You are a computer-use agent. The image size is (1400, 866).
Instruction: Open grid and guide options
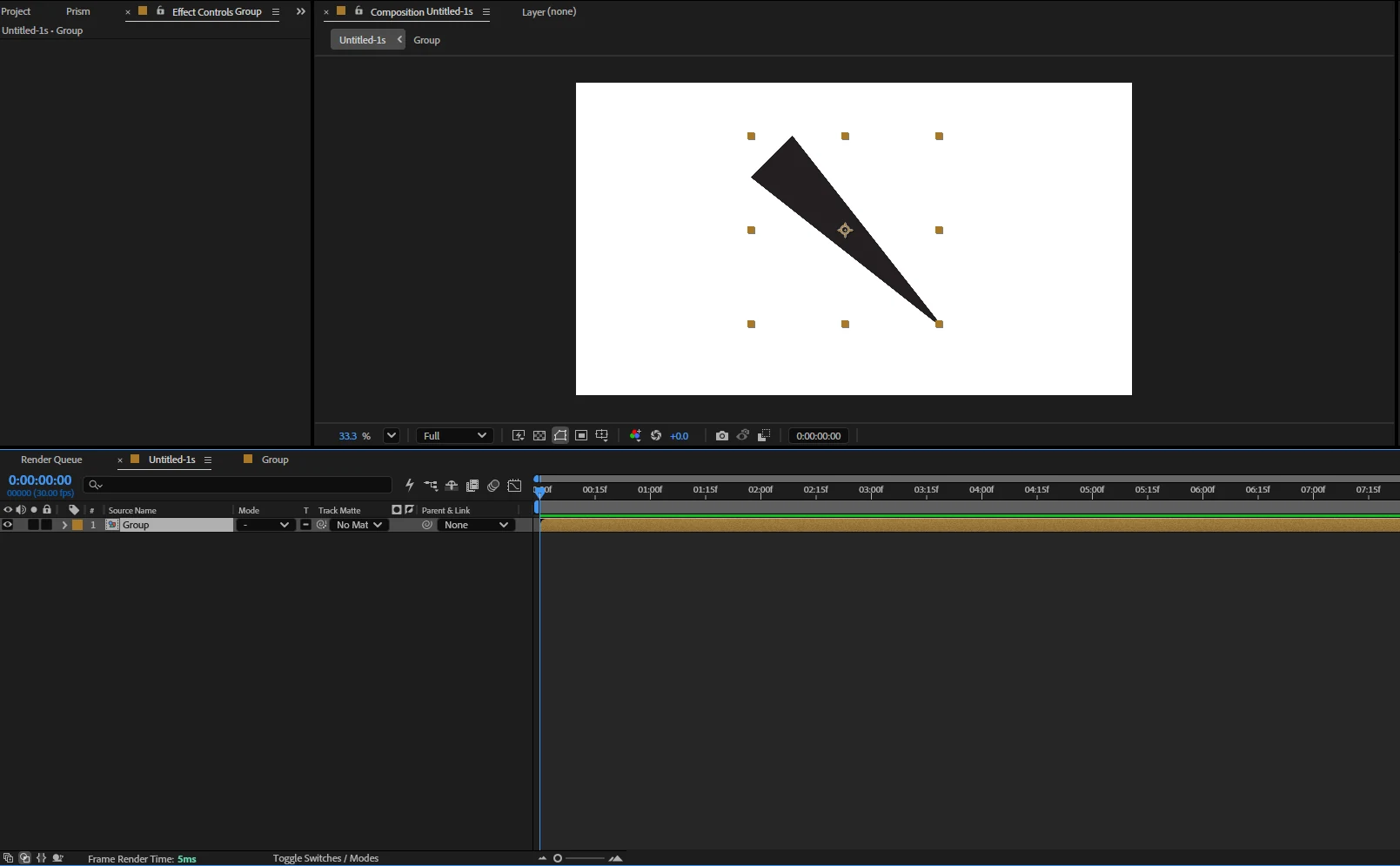(602, 436)
